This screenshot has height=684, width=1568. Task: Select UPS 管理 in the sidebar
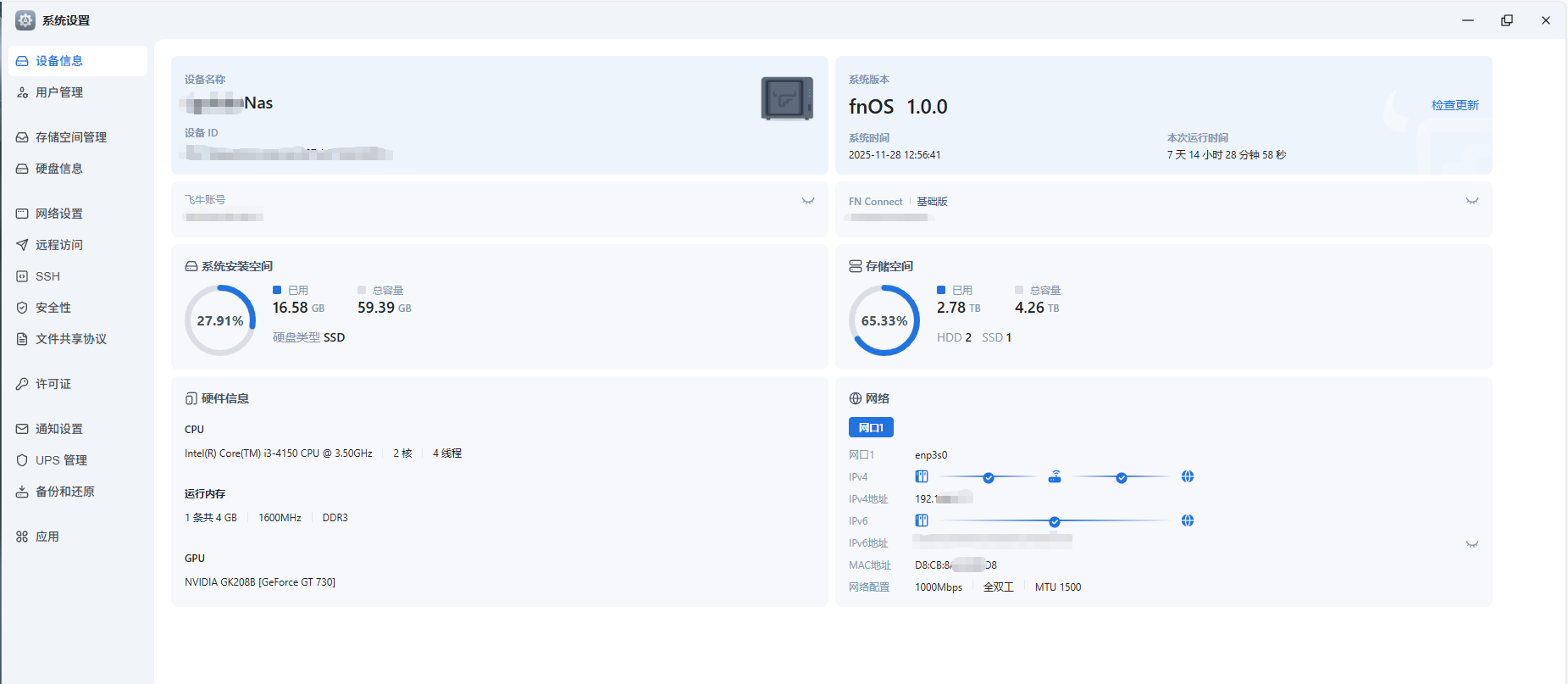(x=78, y=460)
